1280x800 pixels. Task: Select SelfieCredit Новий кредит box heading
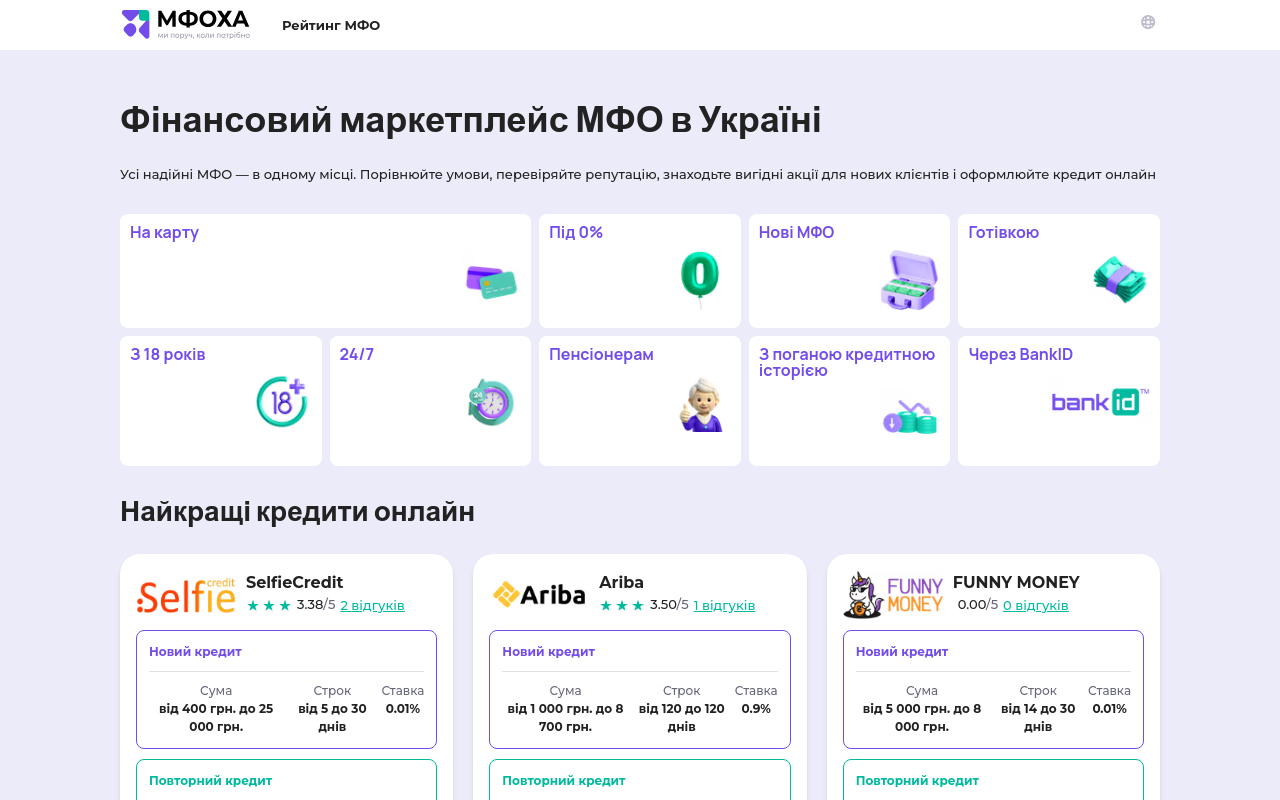point(195,651)
